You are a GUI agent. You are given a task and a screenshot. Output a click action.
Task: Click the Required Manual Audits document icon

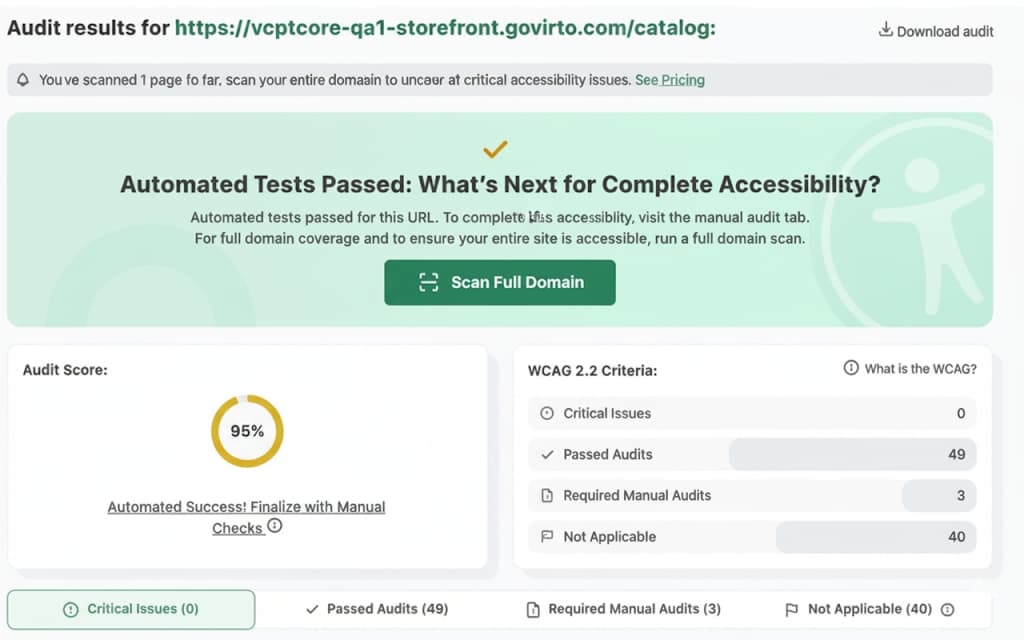(546, 495)
